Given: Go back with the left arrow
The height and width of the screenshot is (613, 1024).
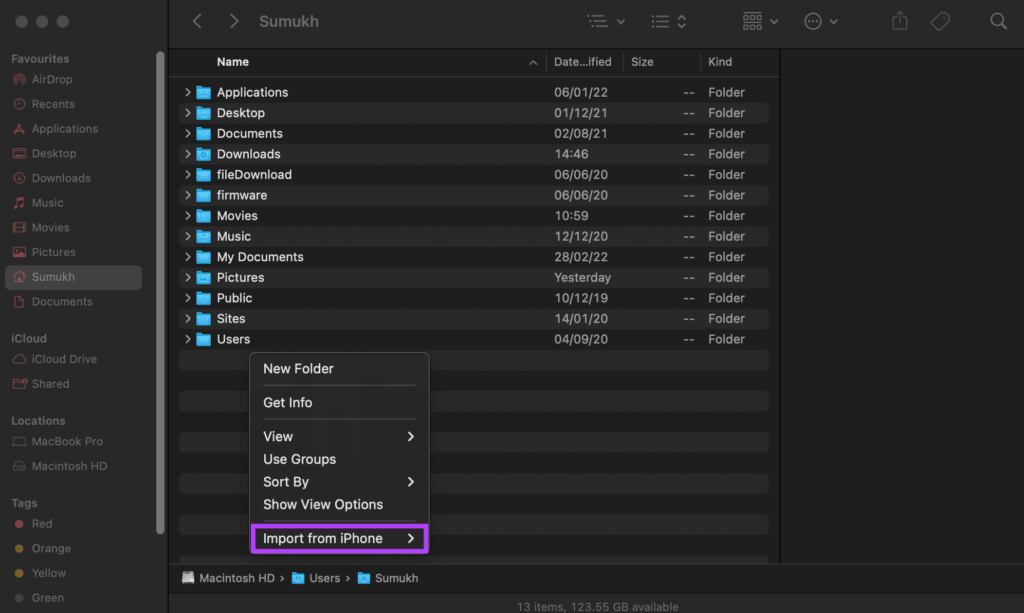Looking at the screenshot, I should pos(197,22).
